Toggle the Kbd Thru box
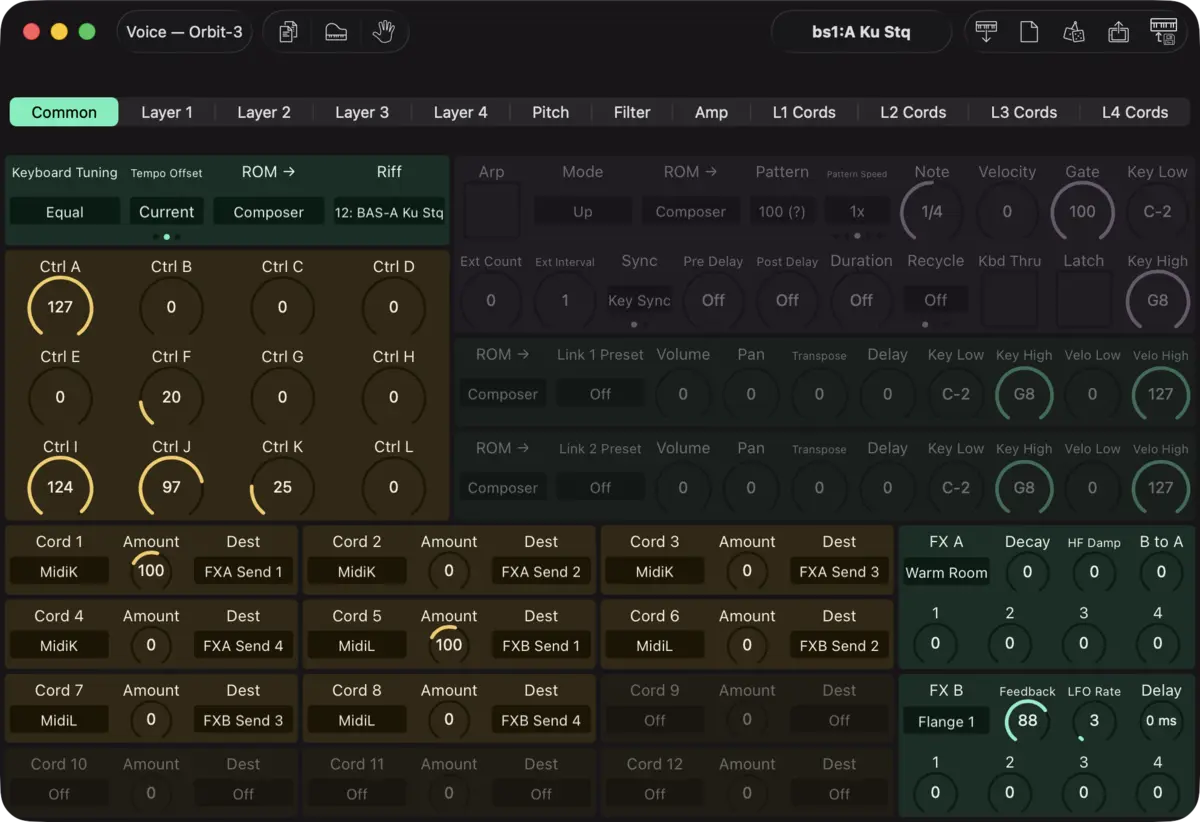Screen dimensions: 1200x822 point(1008,299)
